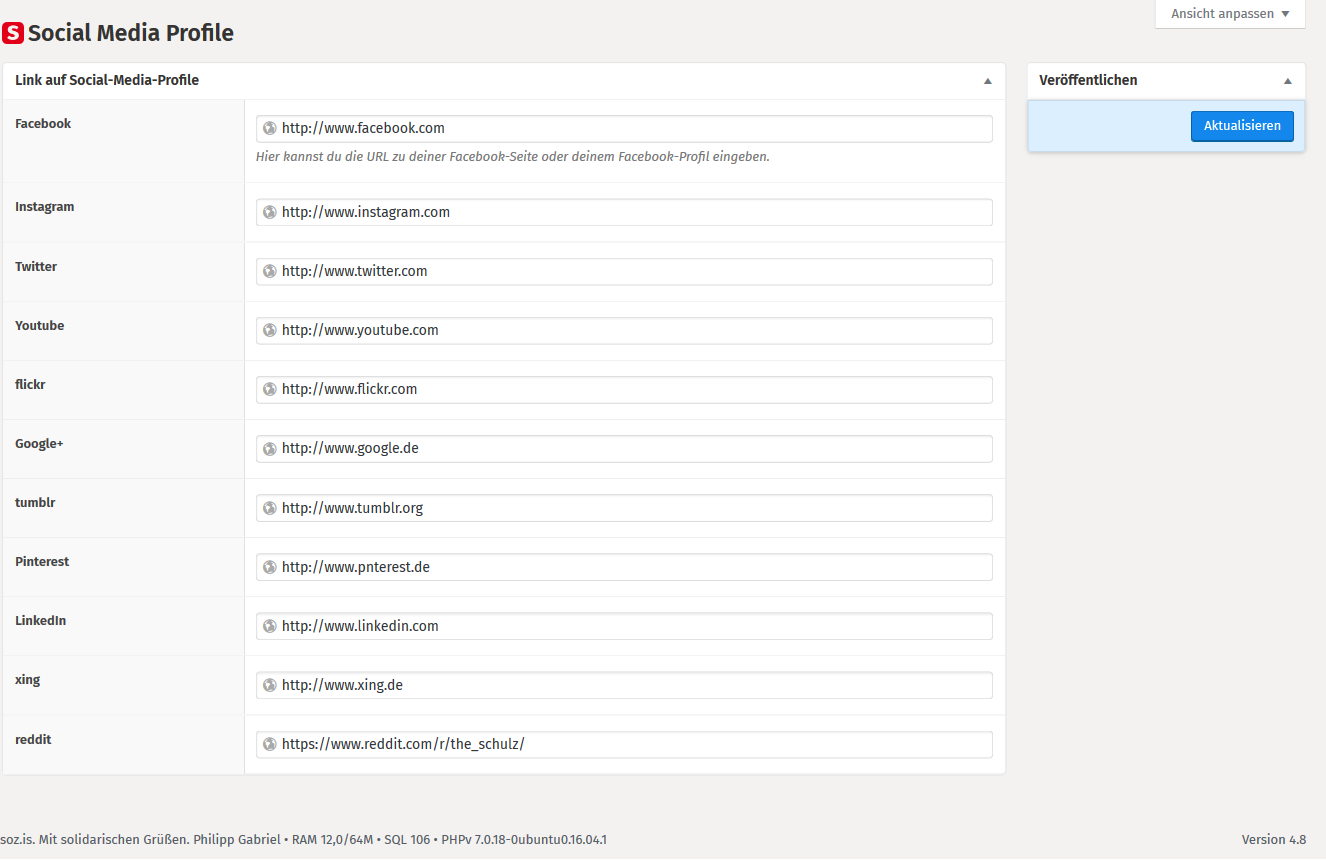Collapse the Link auf Social-Media-Profile panel
The image size is (1326, 860).
(x=987, y=81)
